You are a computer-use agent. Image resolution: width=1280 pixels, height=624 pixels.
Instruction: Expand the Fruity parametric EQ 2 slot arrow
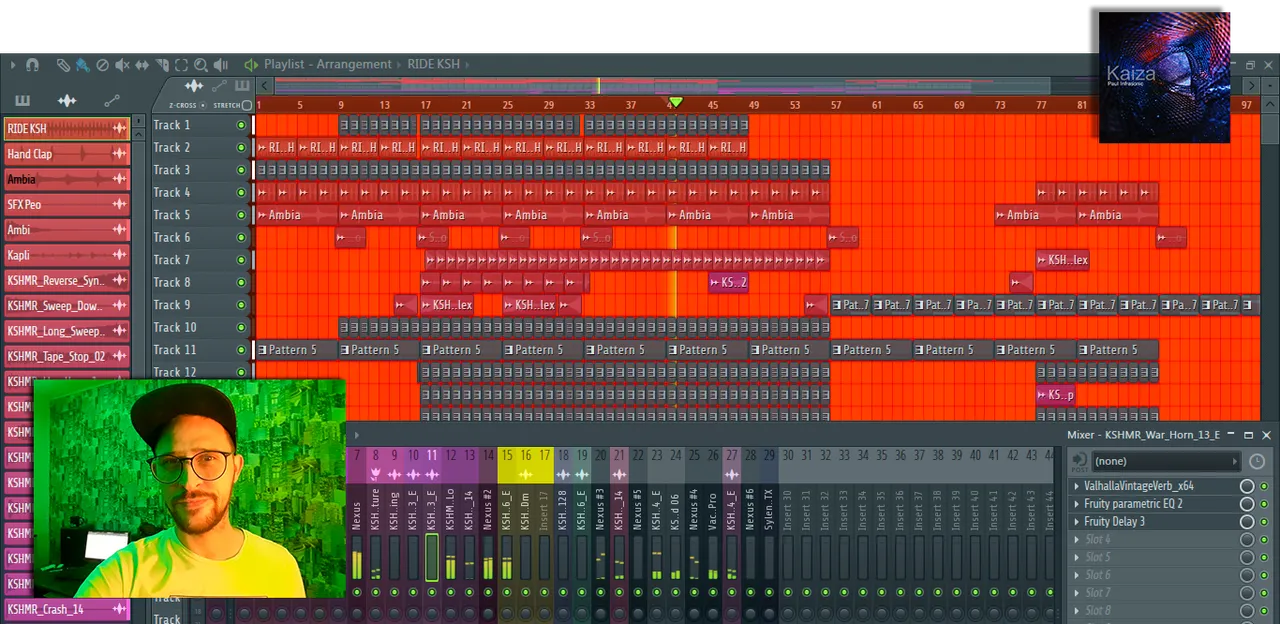[1077, 504]
